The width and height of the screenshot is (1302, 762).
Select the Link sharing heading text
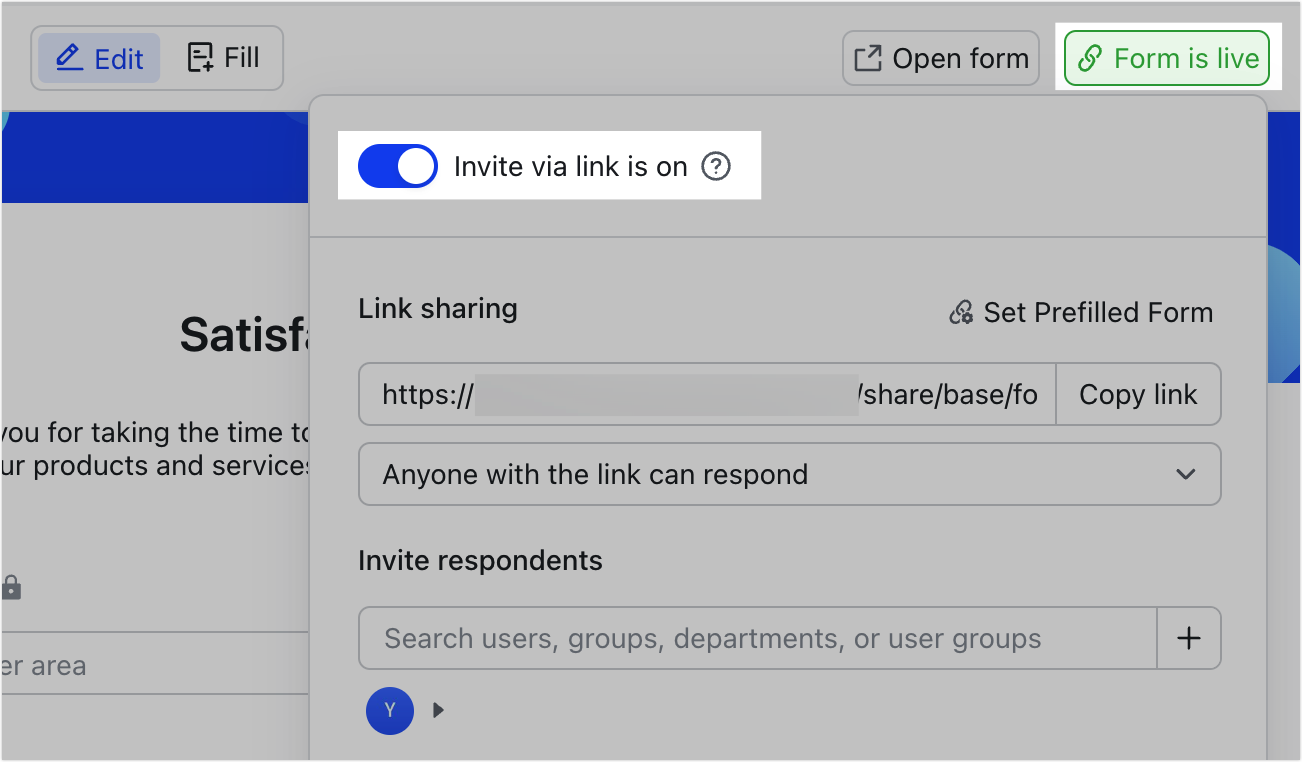[438, 308]
